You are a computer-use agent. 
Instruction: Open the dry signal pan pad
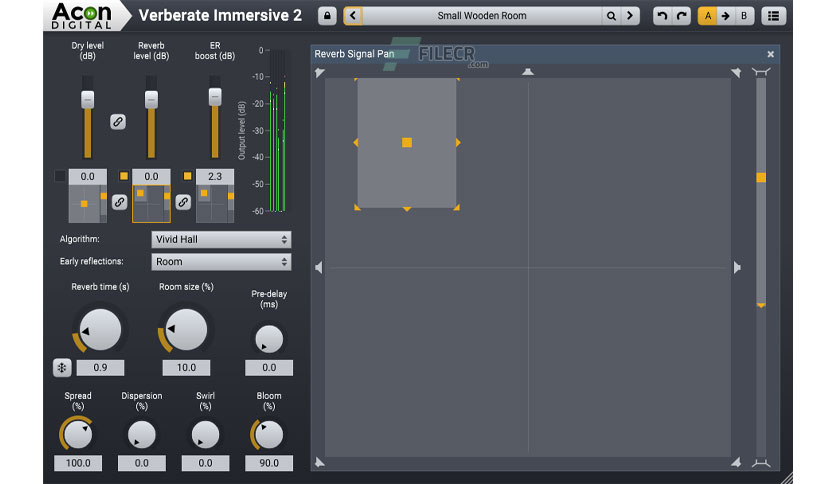[87, 204]
